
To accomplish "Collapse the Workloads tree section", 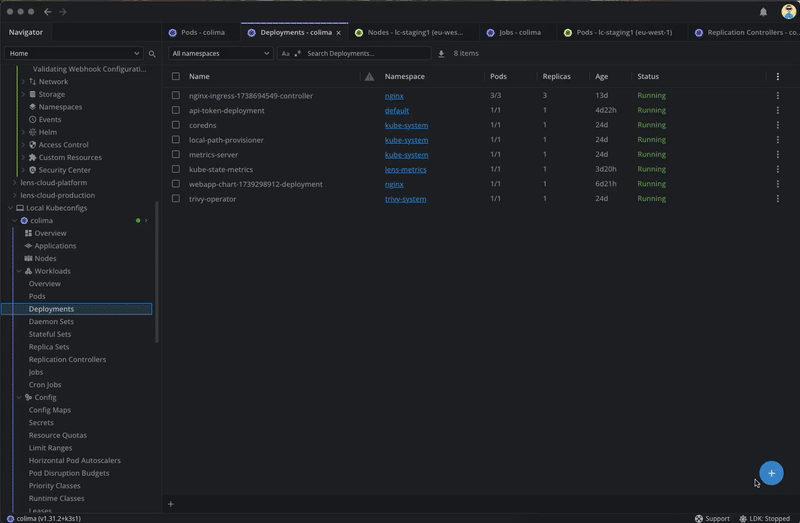I will tap(19, 271).
